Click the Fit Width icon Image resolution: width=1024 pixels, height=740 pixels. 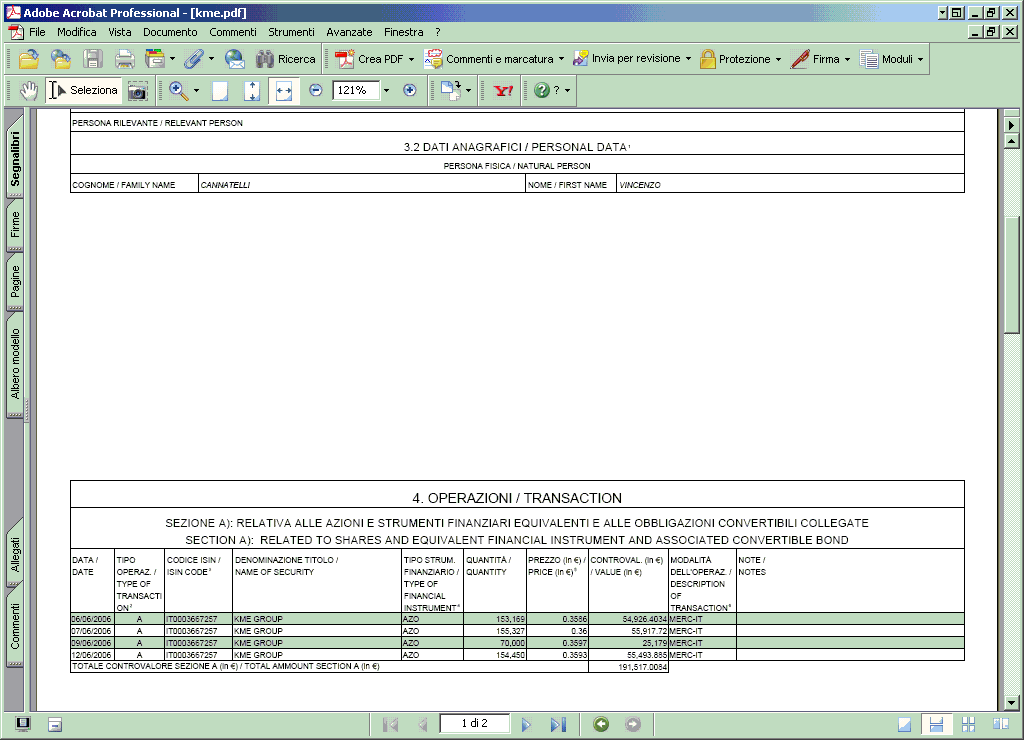[283, 90]
